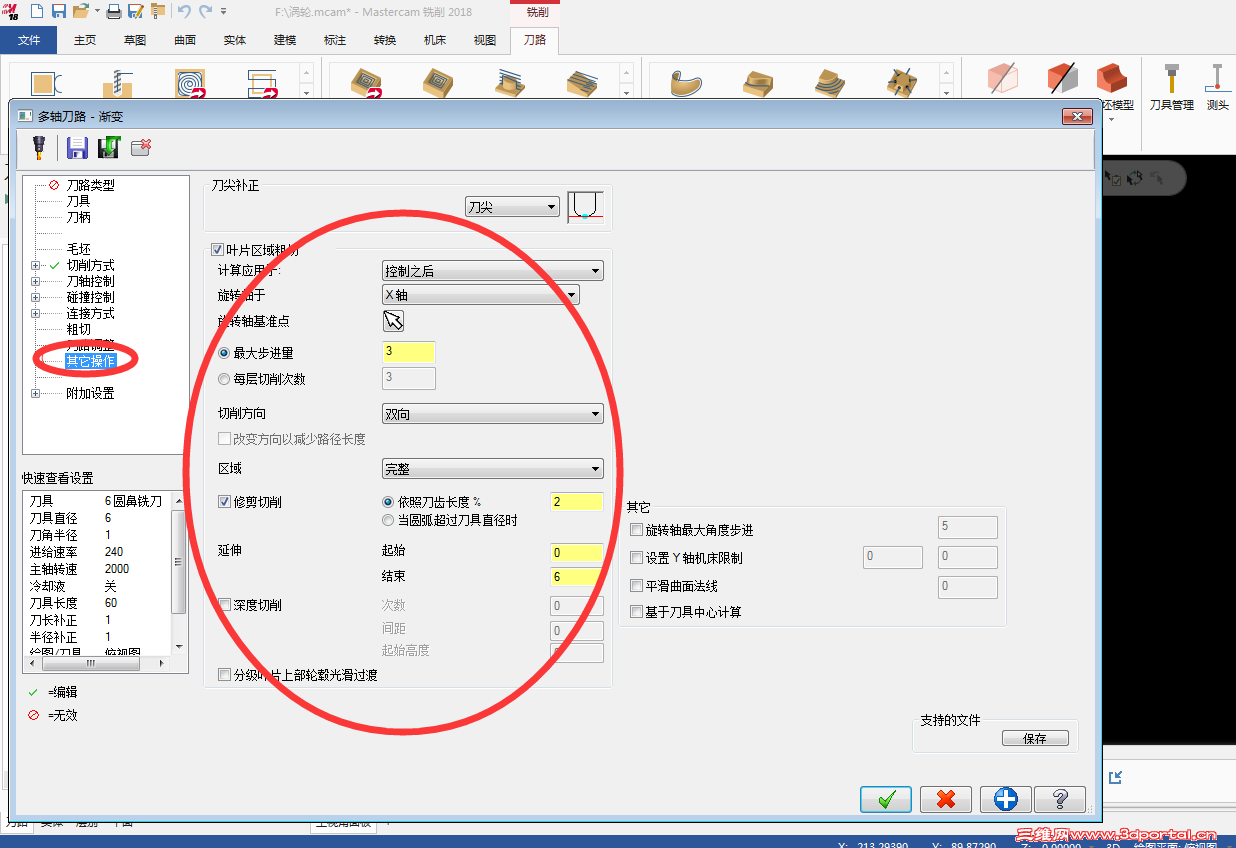This screenshot has height=848, width=1236.
Task: Select the 最大步进量 radio button
Action: [x=224, y=353]
